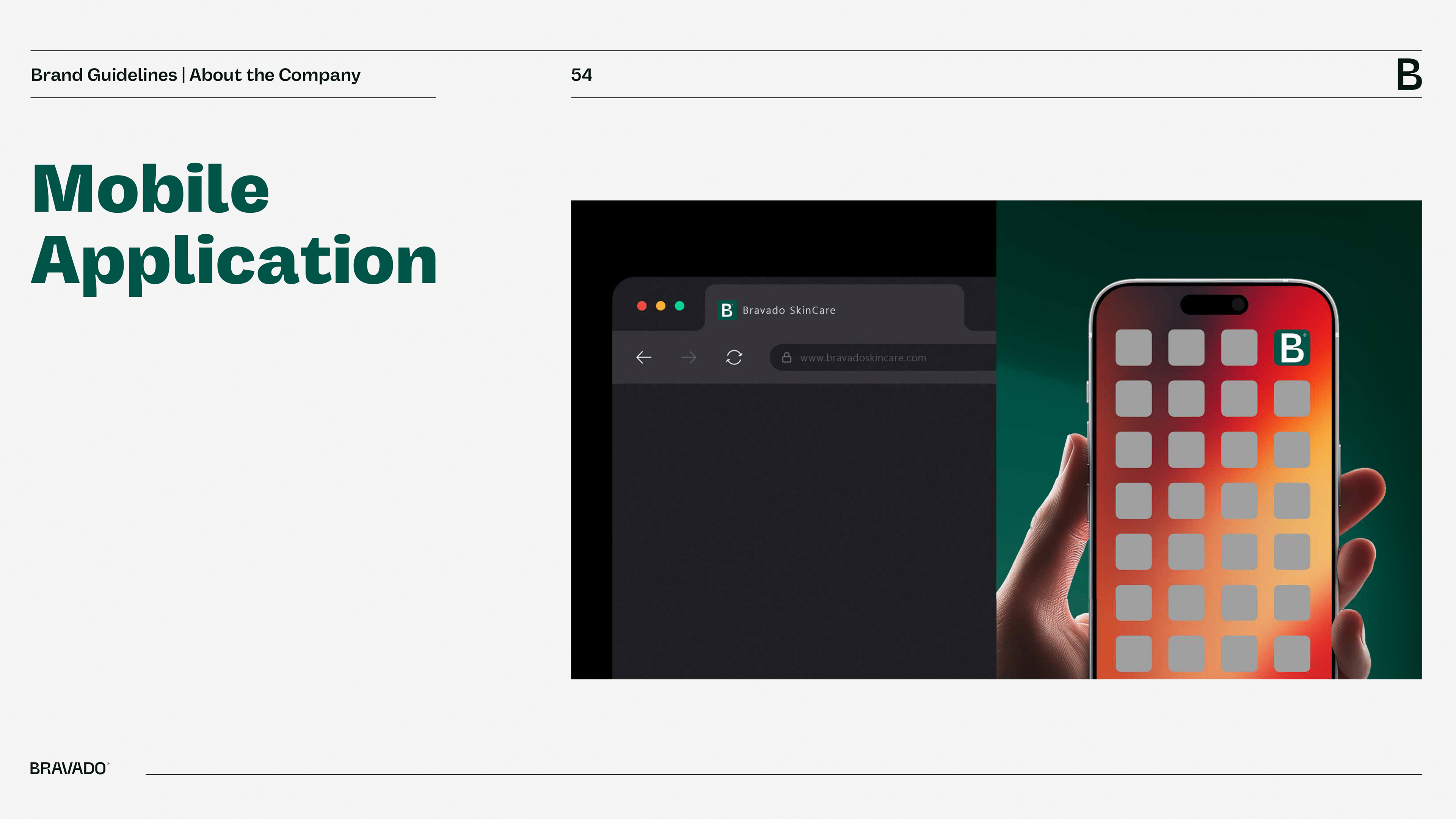
Task: Click the browser back arrow icon
Action: coord(643,357)
